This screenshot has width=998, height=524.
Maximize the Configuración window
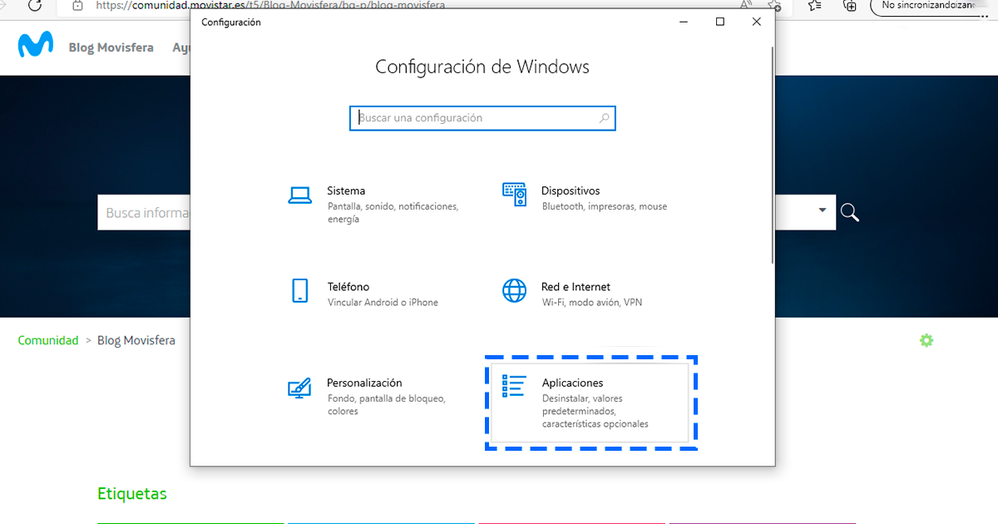pyautogui.click(x=720, y=22)
